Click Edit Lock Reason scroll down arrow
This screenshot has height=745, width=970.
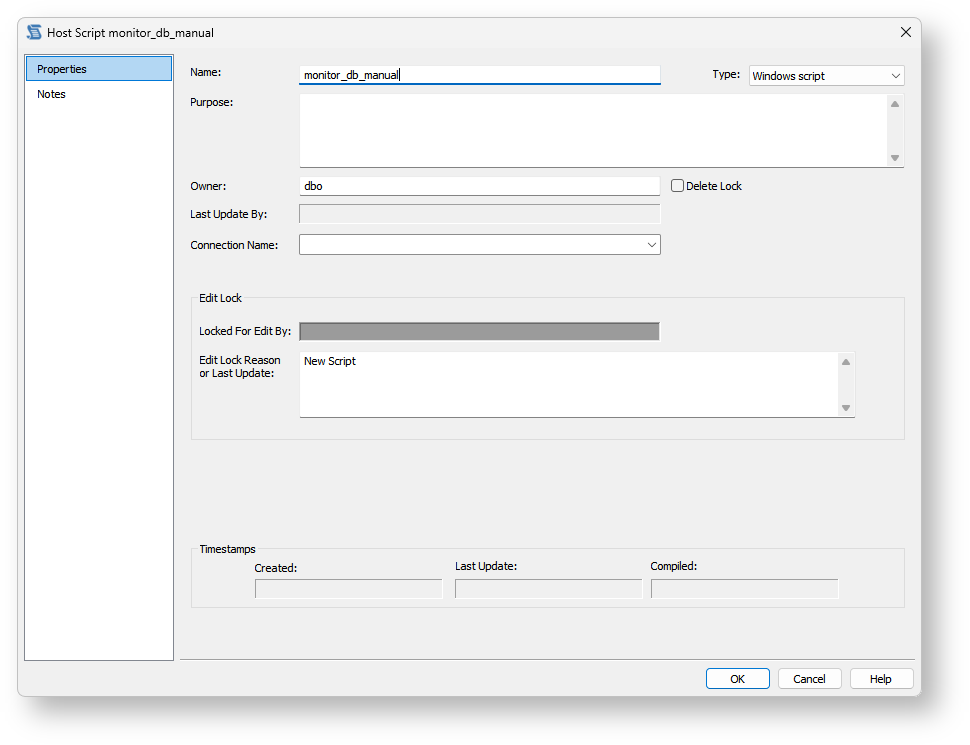click(x=846, y=408)
